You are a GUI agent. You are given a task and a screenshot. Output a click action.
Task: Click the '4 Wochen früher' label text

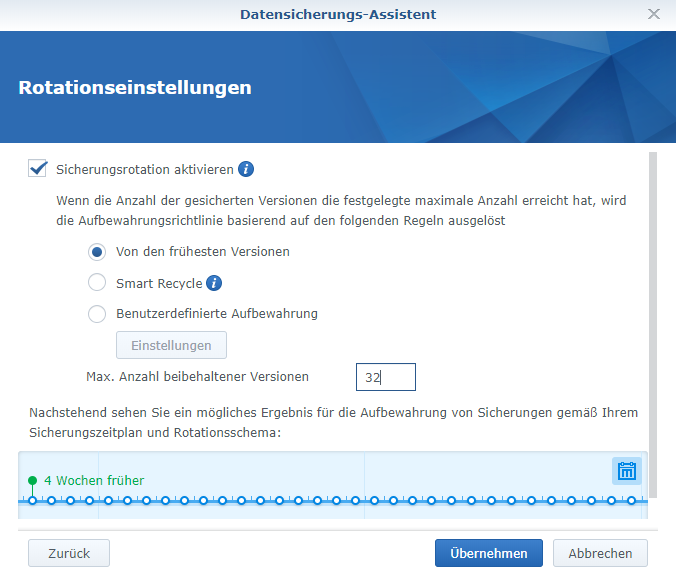94,481
